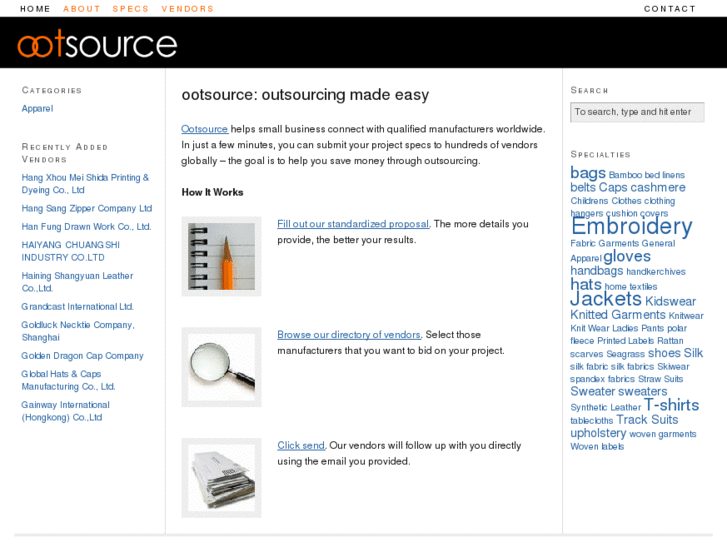Select the 'belts' specialty tag
This screenshot has height=545, width=727.
click(583, 187)
